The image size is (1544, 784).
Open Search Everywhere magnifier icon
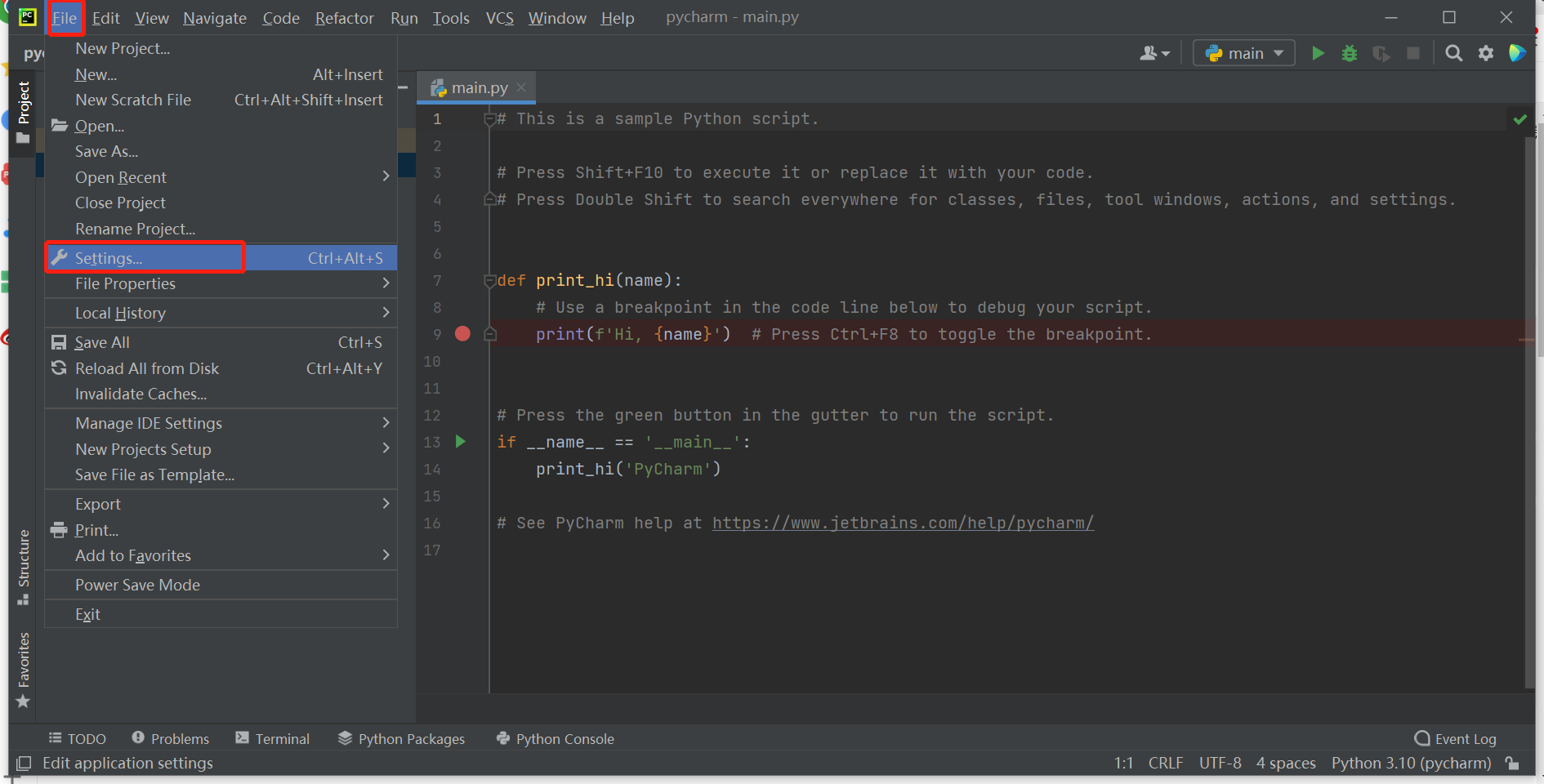click(x=1453, y=53)
